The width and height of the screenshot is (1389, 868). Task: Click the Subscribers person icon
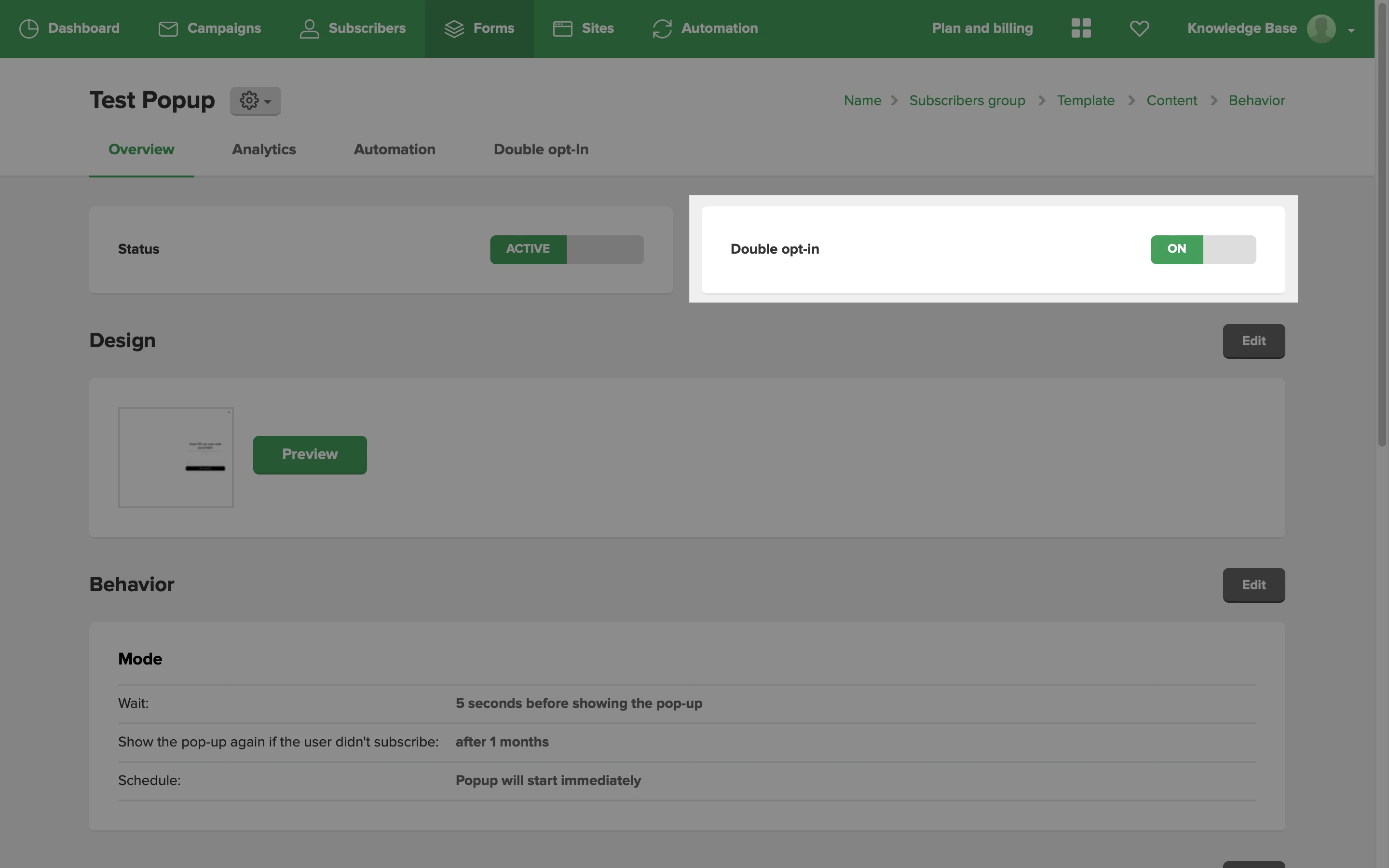309,29
